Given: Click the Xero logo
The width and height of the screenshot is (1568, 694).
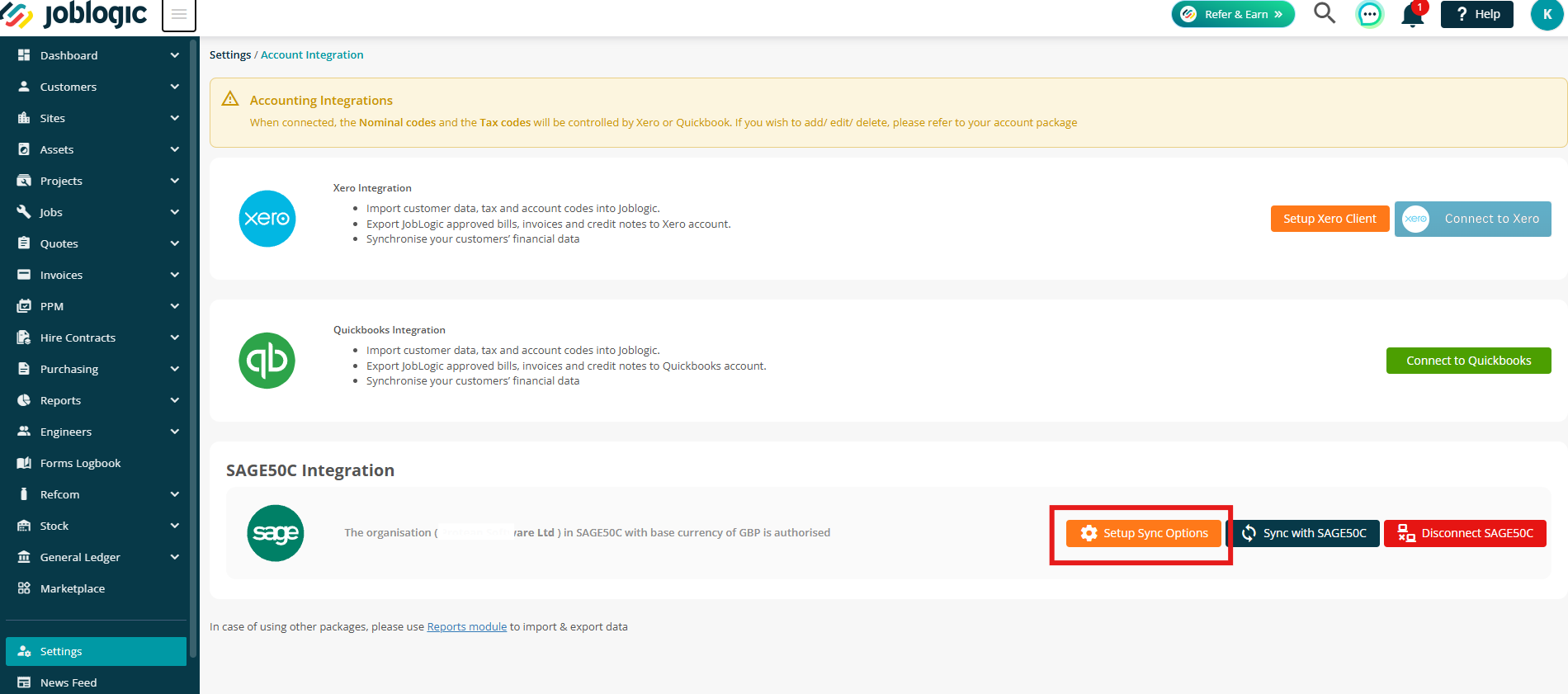Looking at the screenshot, I should click(267, 219).
